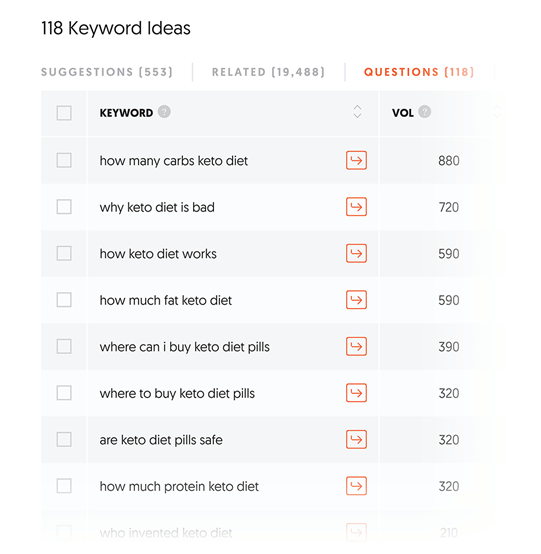Check the box for 'are keto diet pills safe'

[64, 440]
